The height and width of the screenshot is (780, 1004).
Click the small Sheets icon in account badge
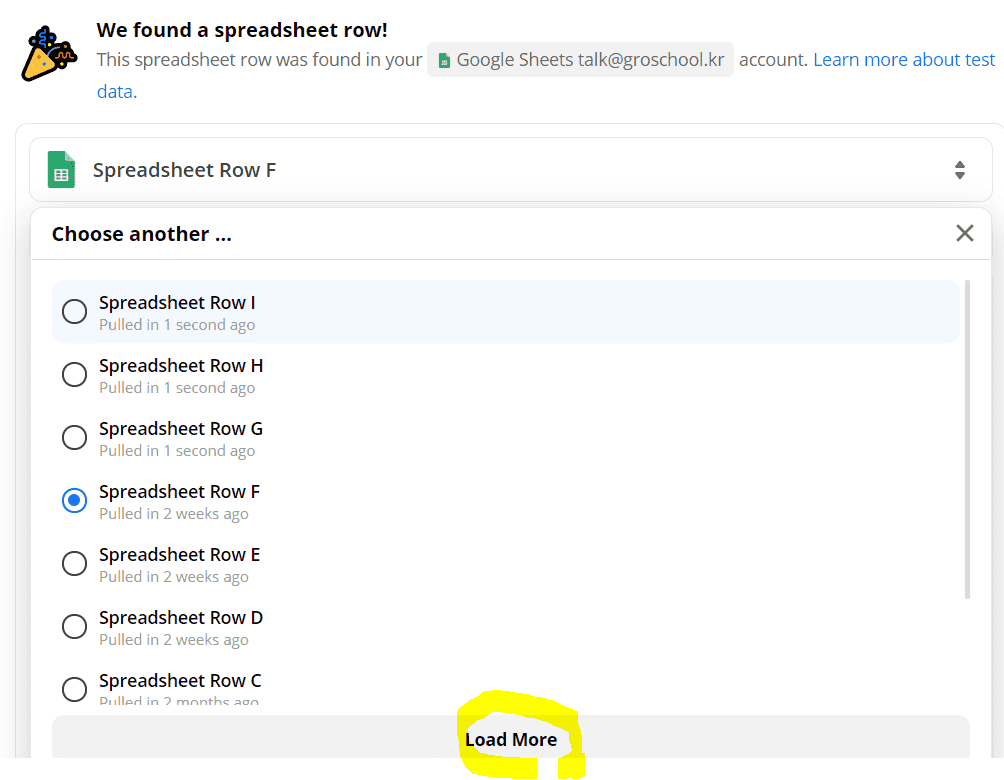444,61
